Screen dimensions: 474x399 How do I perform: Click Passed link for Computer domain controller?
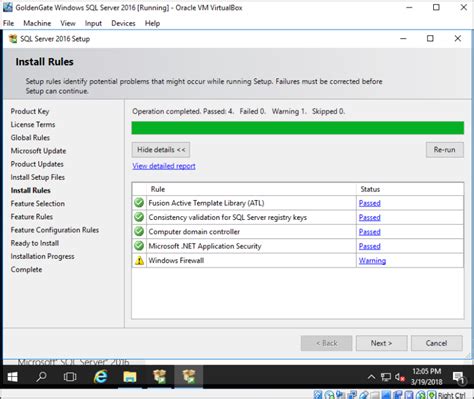pos(369,232)
